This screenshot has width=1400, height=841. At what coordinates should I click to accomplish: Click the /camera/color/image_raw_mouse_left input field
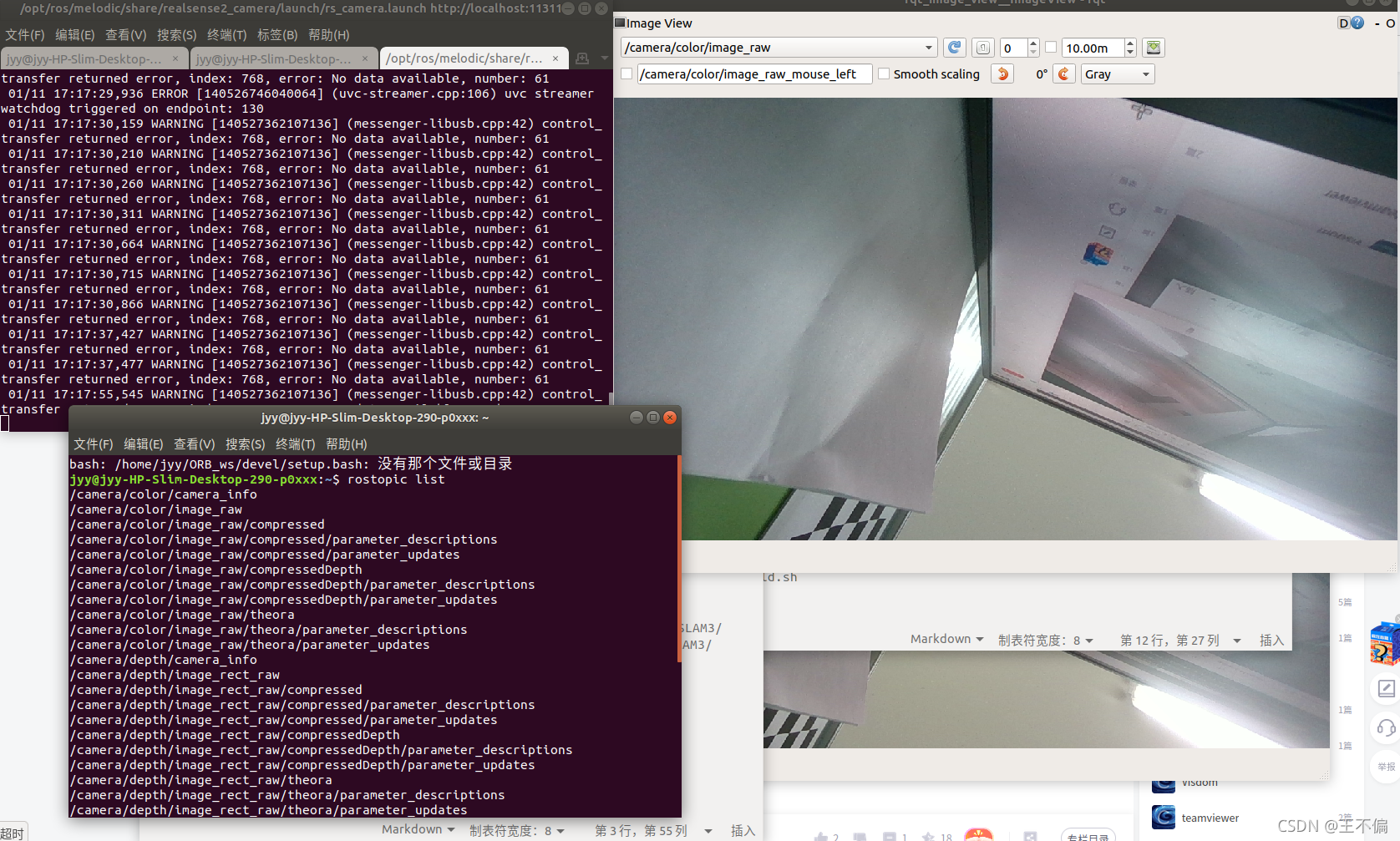coord(754,74)
